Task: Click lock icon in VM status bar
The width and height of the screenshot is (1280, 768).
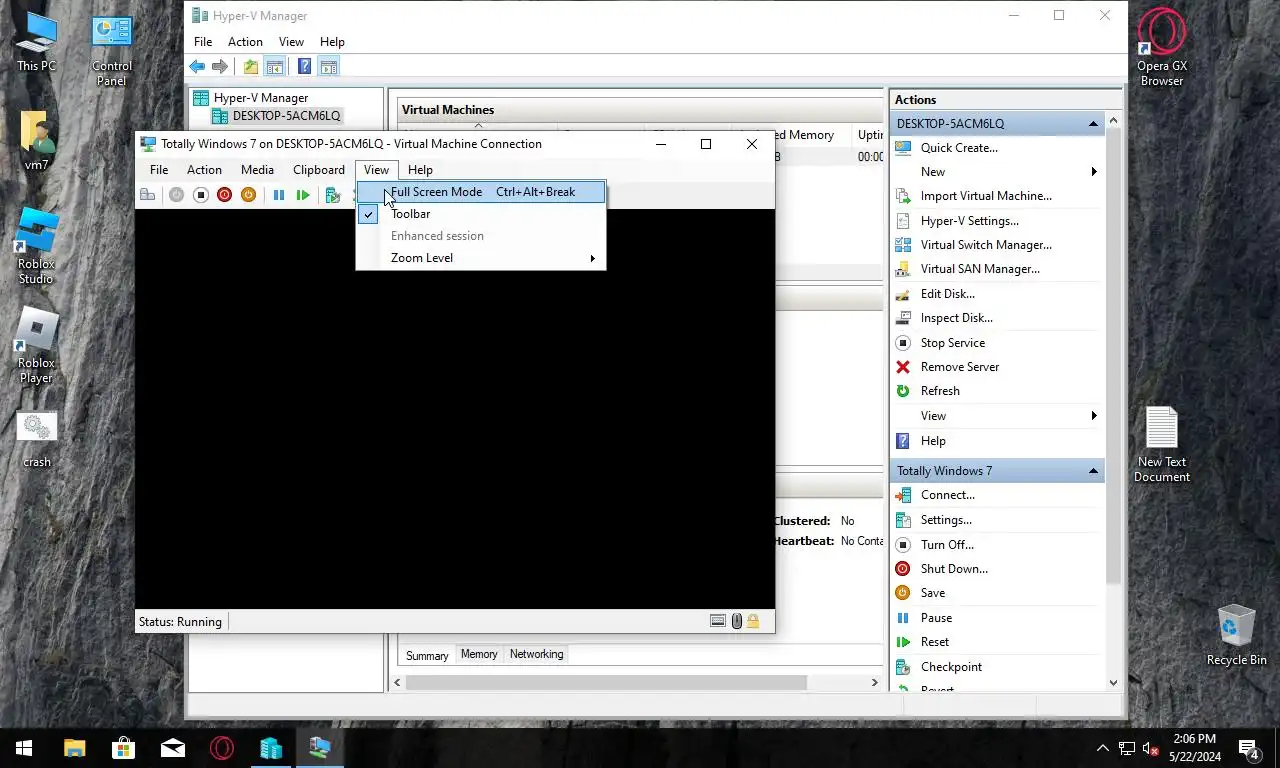Action: [x=753, y=621]
